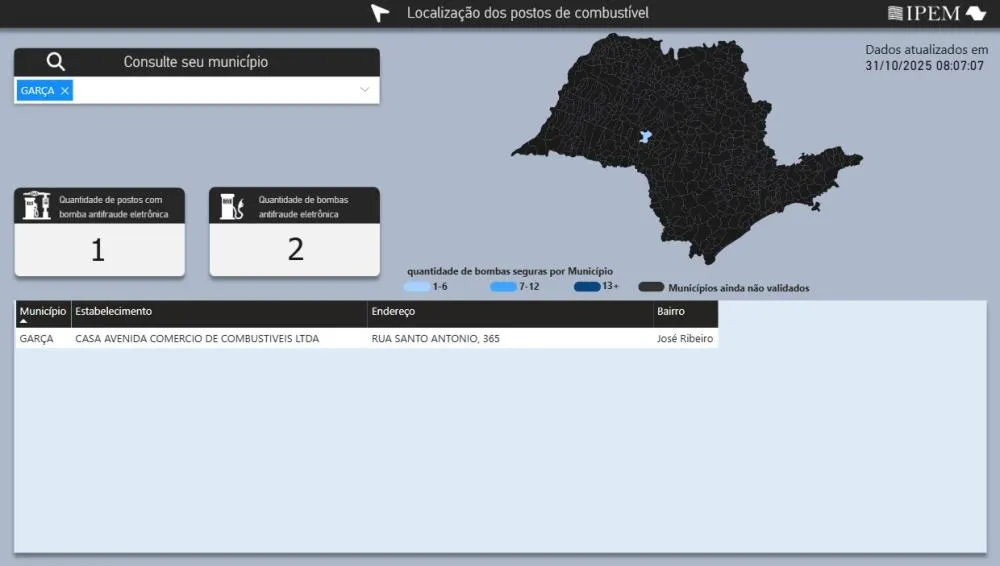This screenshot has width=1000, height=566.
Task: Sort table by the Bairro column header
Action: 670,312
